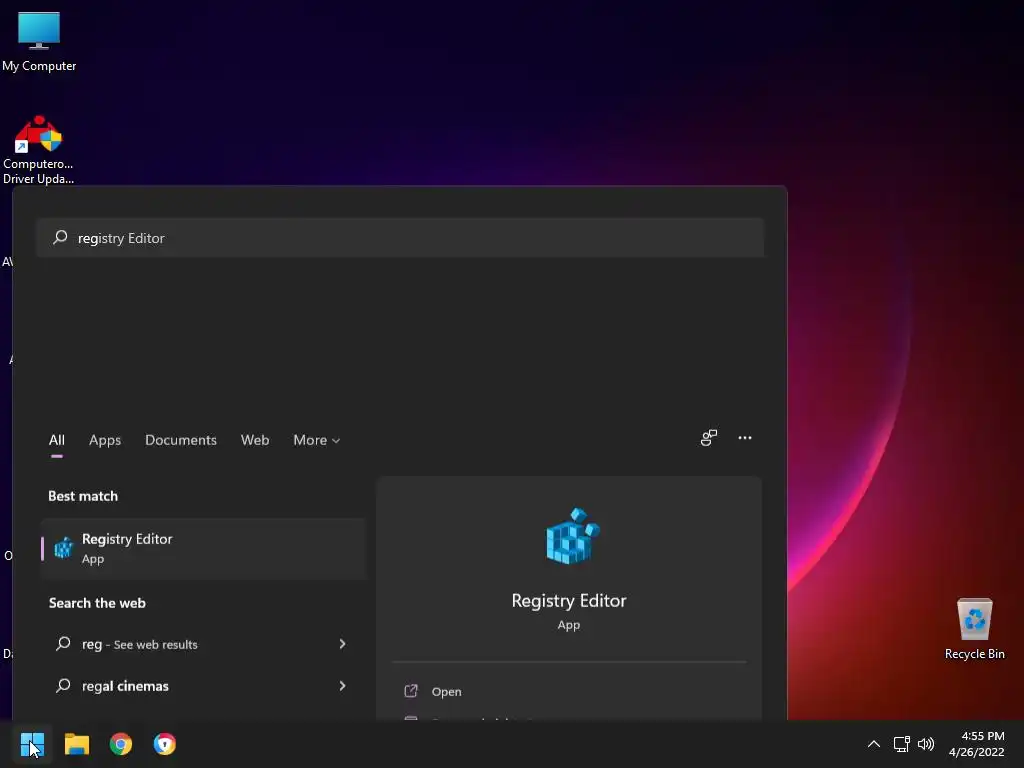Click magnifier icon beside regal cinemas

pos(63,685)
